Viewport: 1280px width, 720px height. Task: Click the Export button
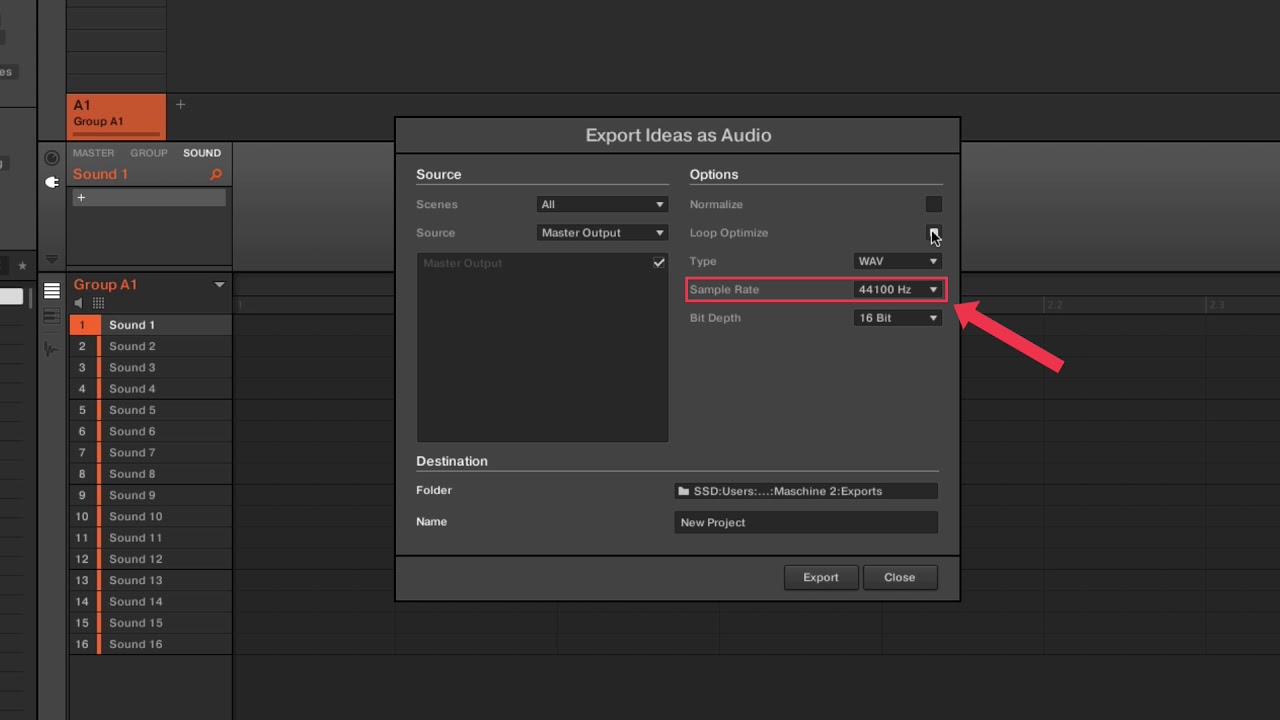[x=821, y=577]
